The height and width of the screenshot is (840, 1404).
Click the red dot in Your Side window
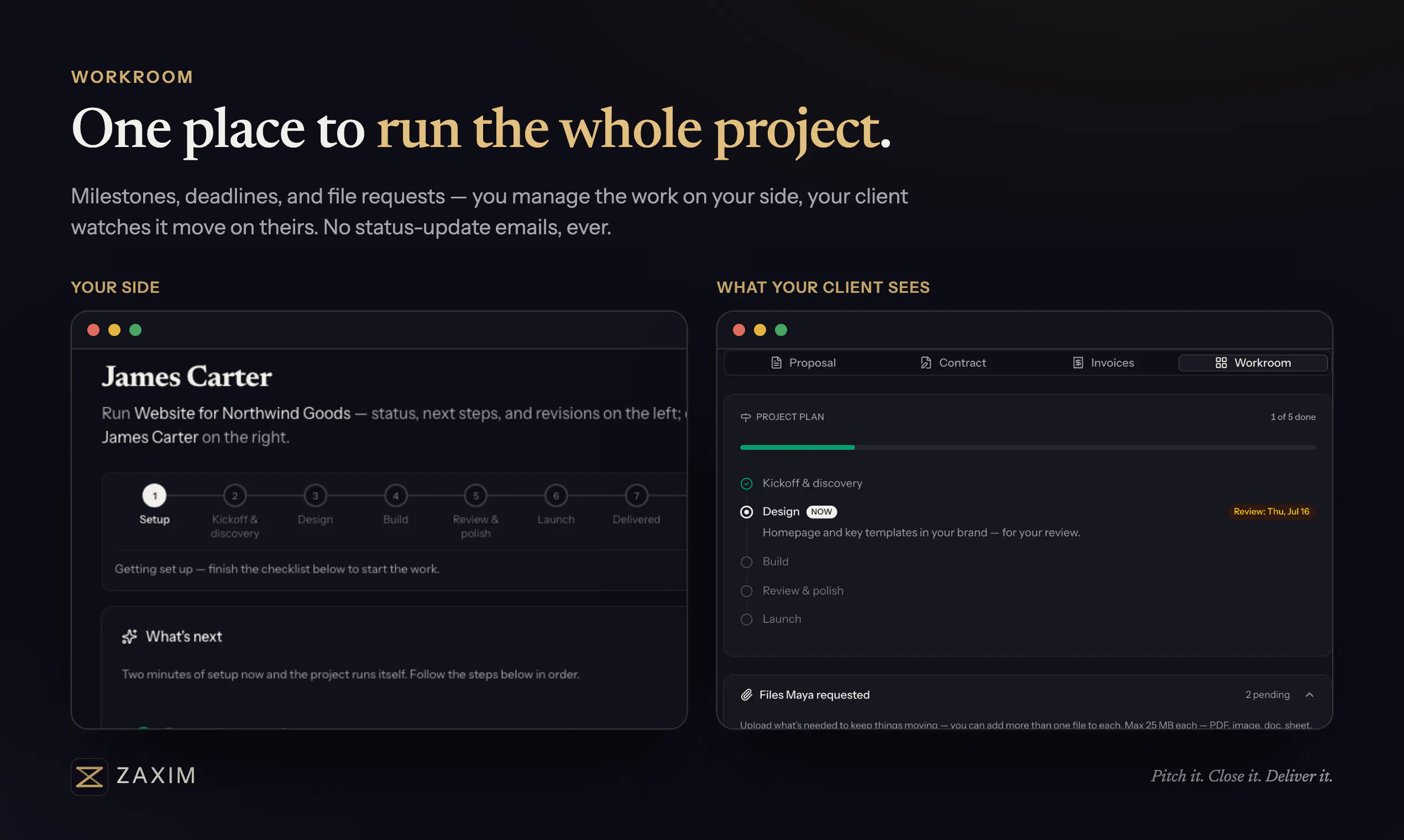[93, 330]
